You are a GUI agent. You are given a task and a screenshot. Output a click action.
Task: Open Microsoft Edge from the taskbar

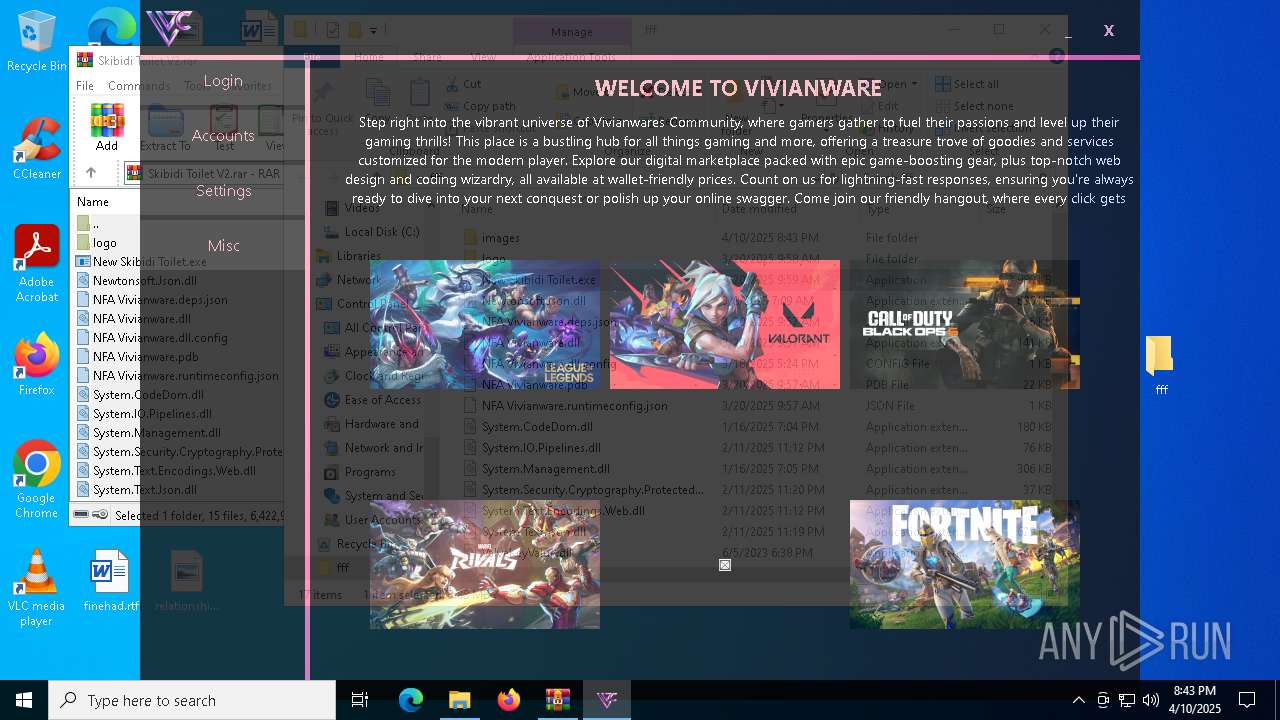point(411,700)
